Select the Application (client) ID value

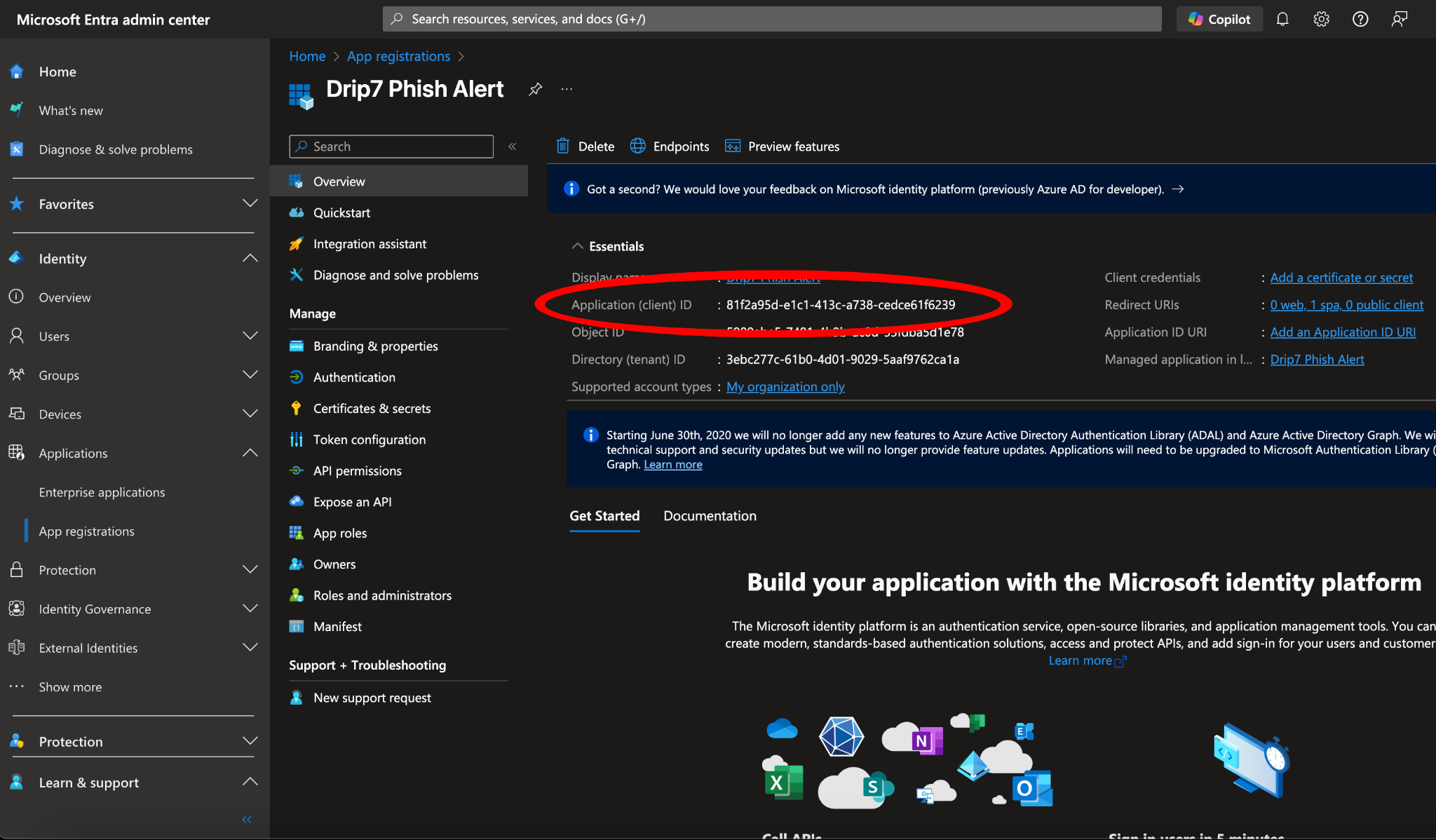pyautogui.click(x=841, y=305)
